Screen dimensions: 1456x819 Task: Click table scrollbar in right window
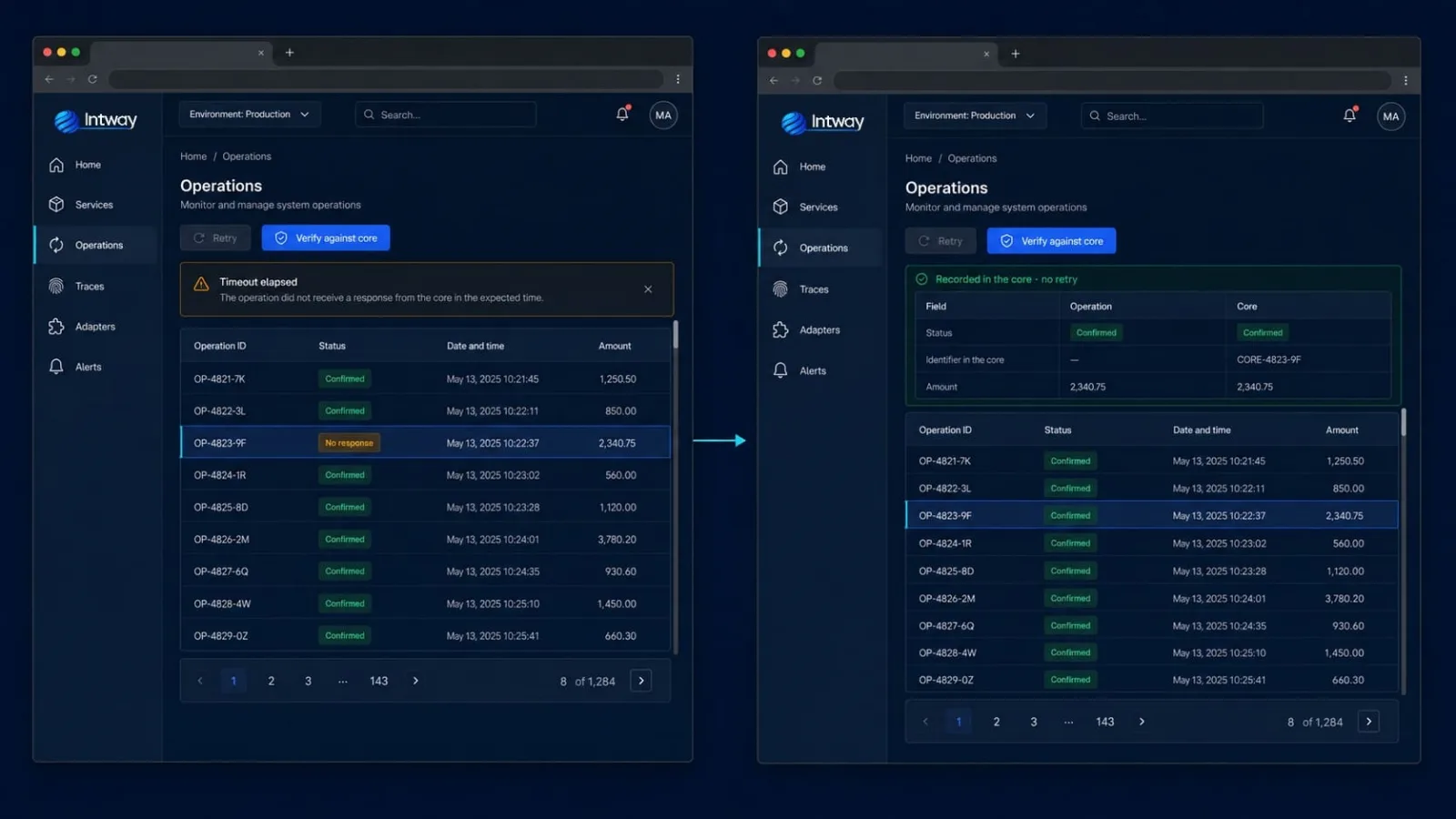(x=1403, y=421)
